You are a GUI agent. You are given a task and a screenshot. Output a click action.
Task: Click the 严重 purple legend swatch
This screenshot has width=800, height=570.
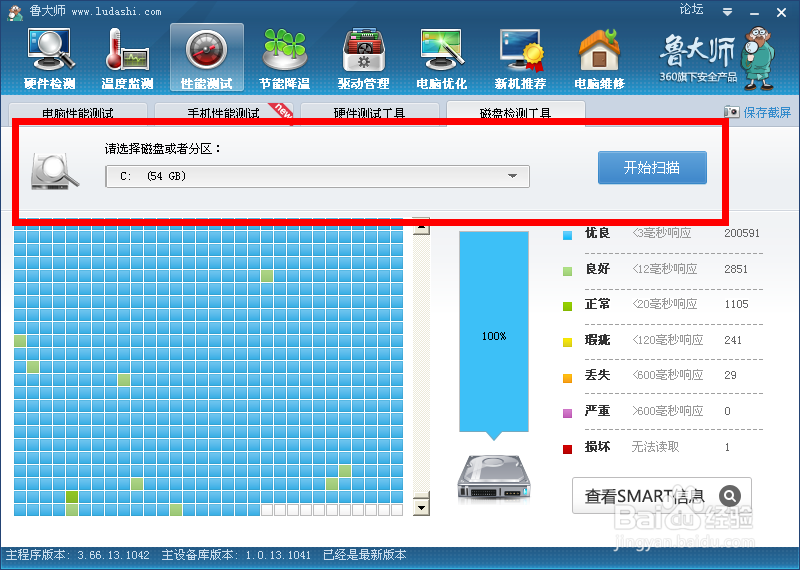click(567, 413)
